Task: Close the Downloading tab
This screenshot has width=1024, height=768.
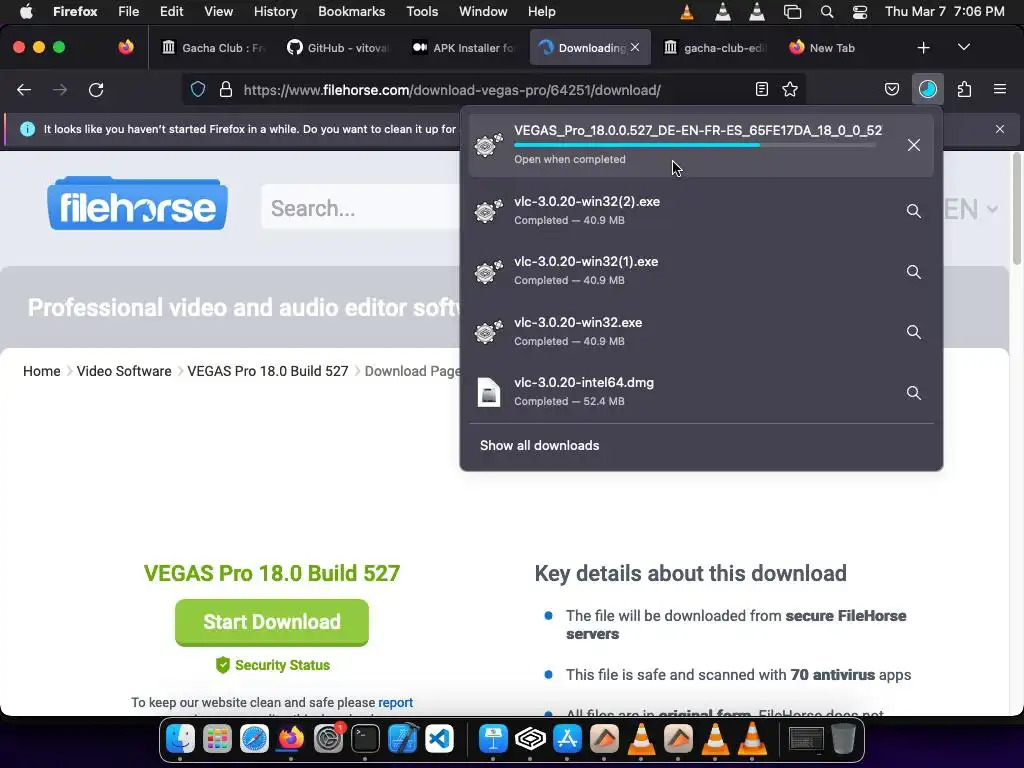Action: (635, 47)
